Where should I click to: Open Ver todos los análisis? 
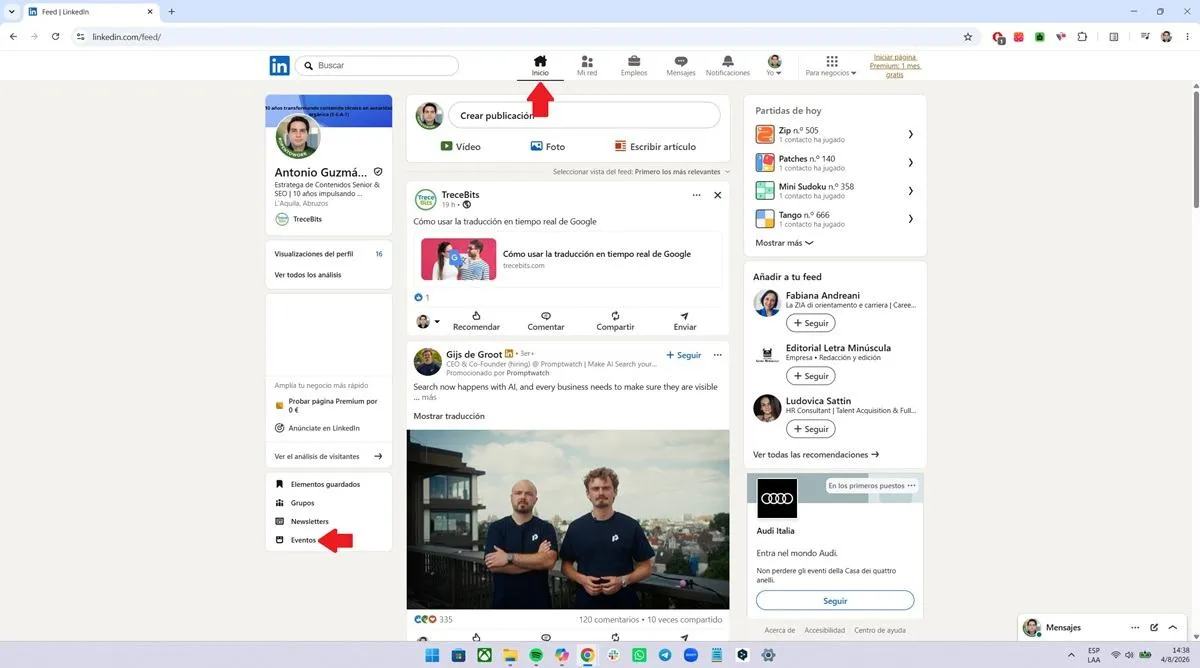pyautogui.click(x=308, y=275)
